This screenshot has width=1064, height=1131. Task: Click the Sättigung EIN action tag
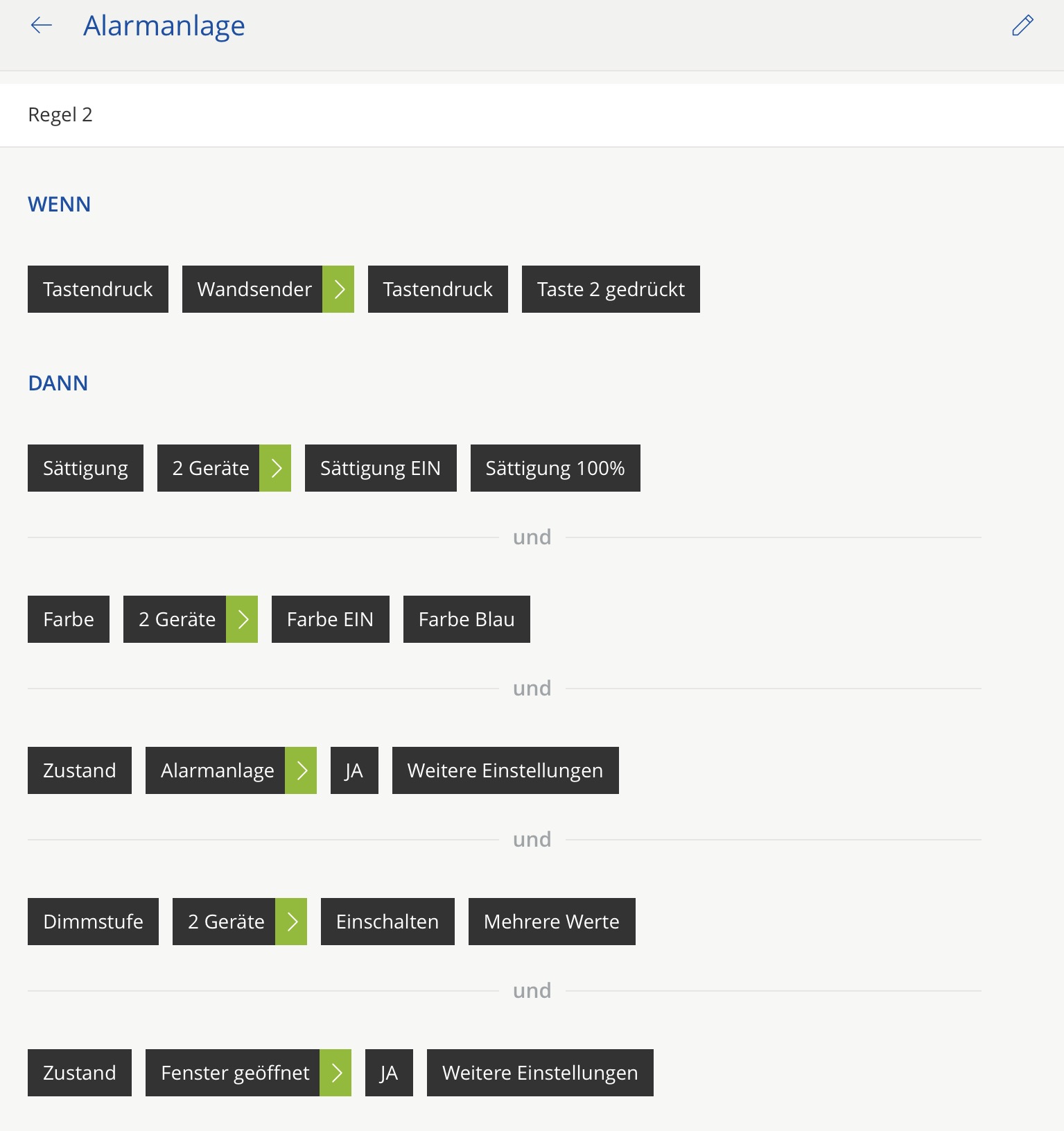click(381, 468)
